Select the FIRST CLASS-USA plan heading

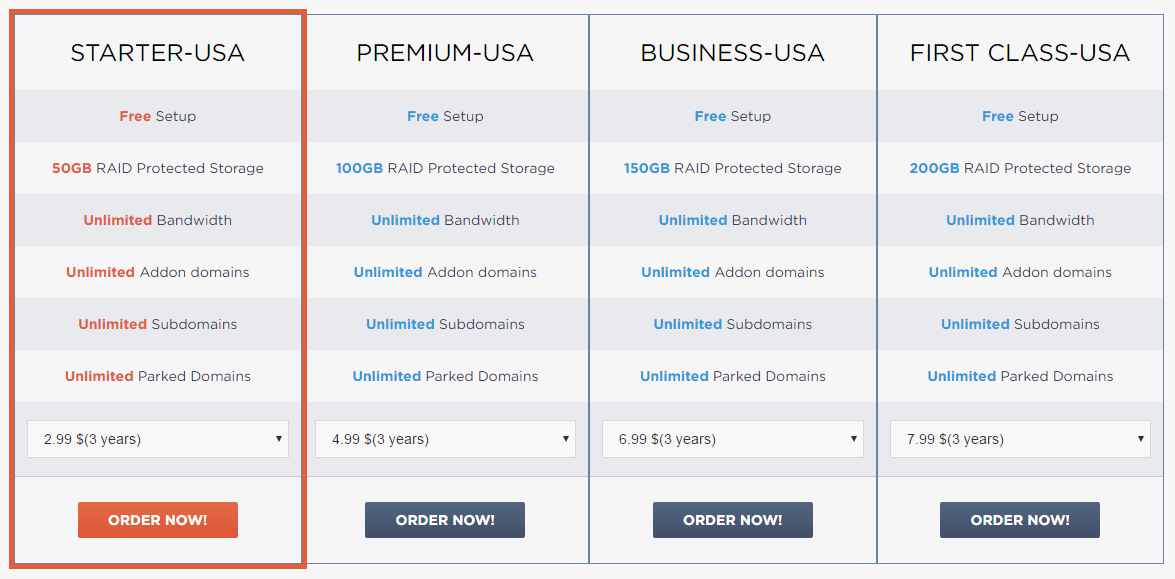tap(1020, 52)
